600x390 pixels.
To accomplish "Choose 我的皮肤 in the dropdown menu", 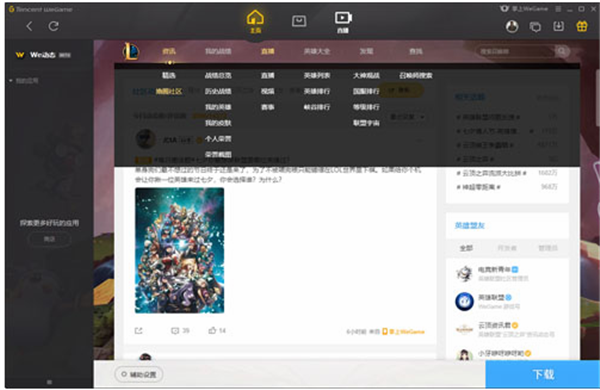I will 218,123.
